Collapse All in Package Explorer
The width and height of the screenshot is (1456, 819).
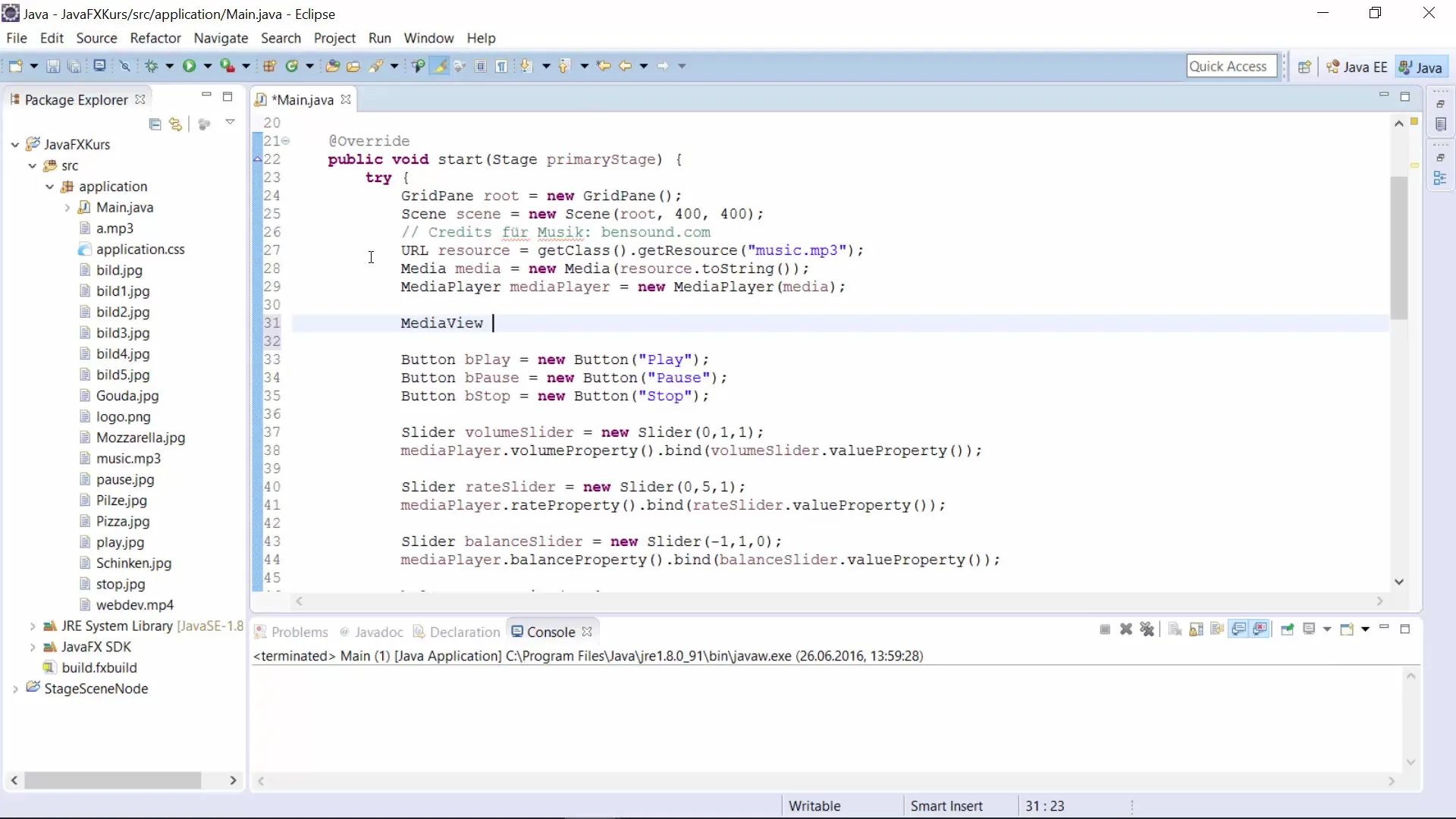(155, 124)
